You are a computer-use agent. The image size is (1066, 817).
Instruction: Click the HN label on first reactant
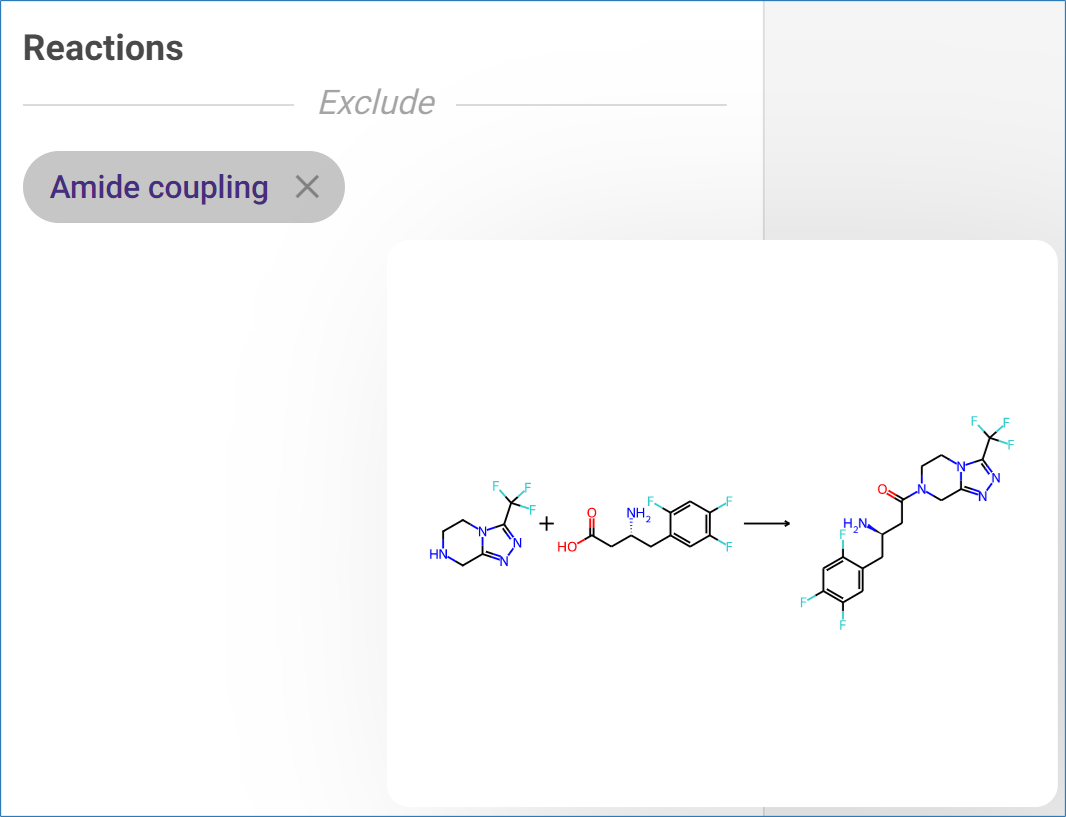pos(439,554)
